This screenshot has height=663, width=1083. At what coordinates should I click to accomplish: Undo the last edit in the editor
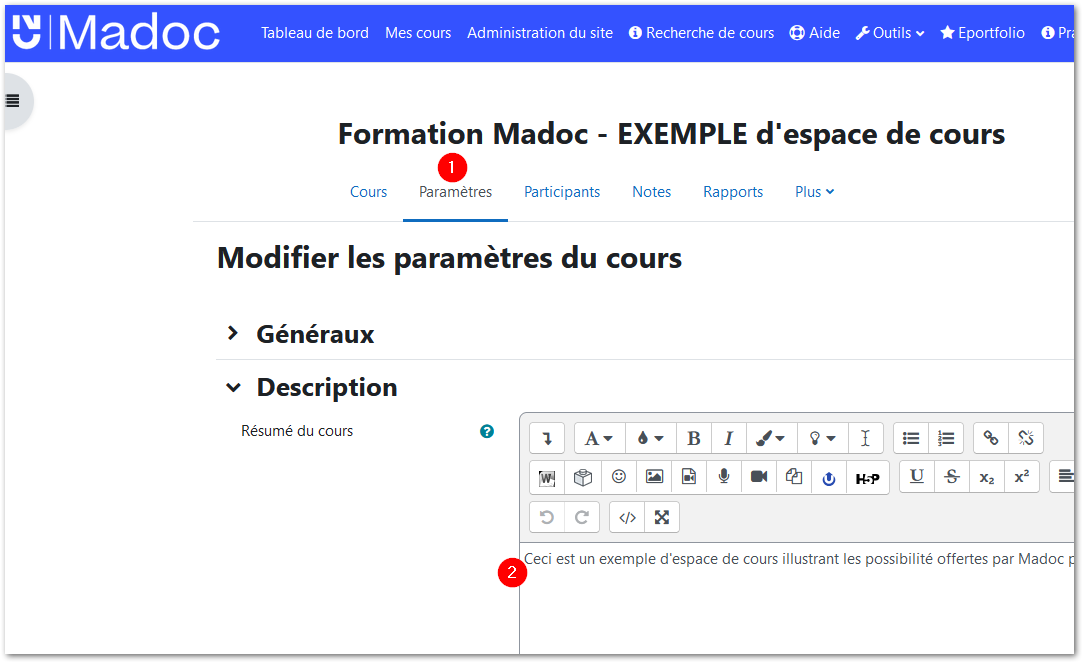click(x=545, y=517)
